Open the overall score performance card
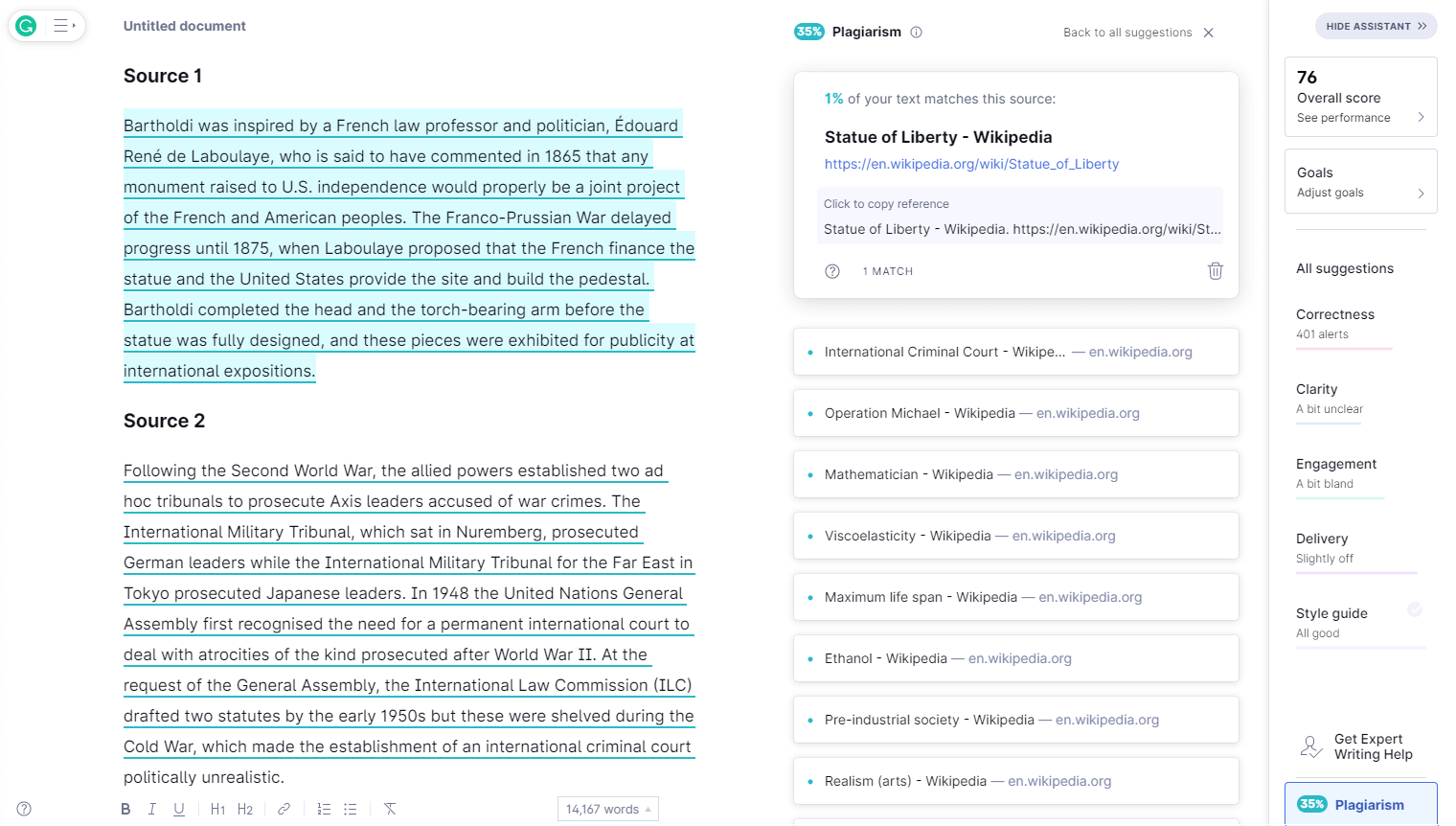1456x826 pixels. 1360,97
